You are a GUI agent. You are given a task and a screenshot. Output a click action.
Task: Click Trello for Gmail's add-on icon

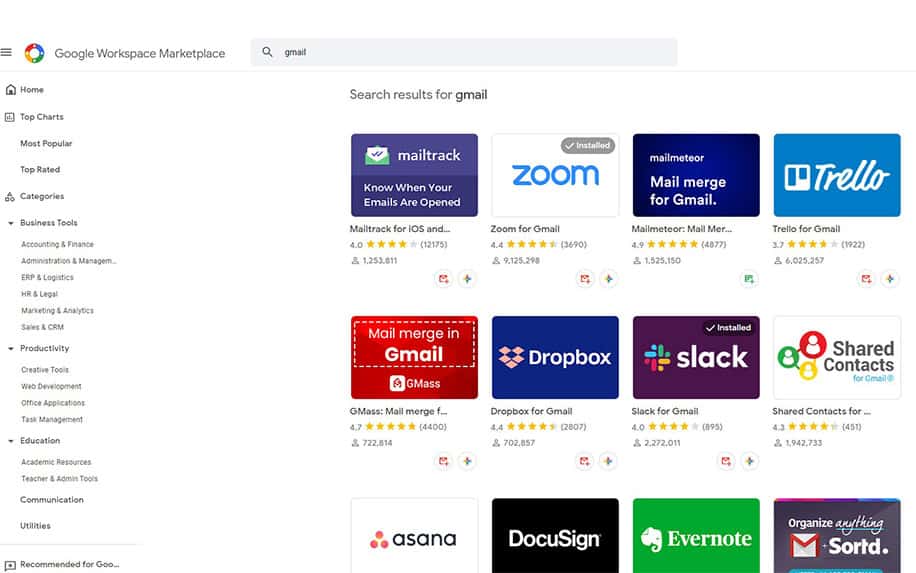pyautogui.click(x=890, y=279)
